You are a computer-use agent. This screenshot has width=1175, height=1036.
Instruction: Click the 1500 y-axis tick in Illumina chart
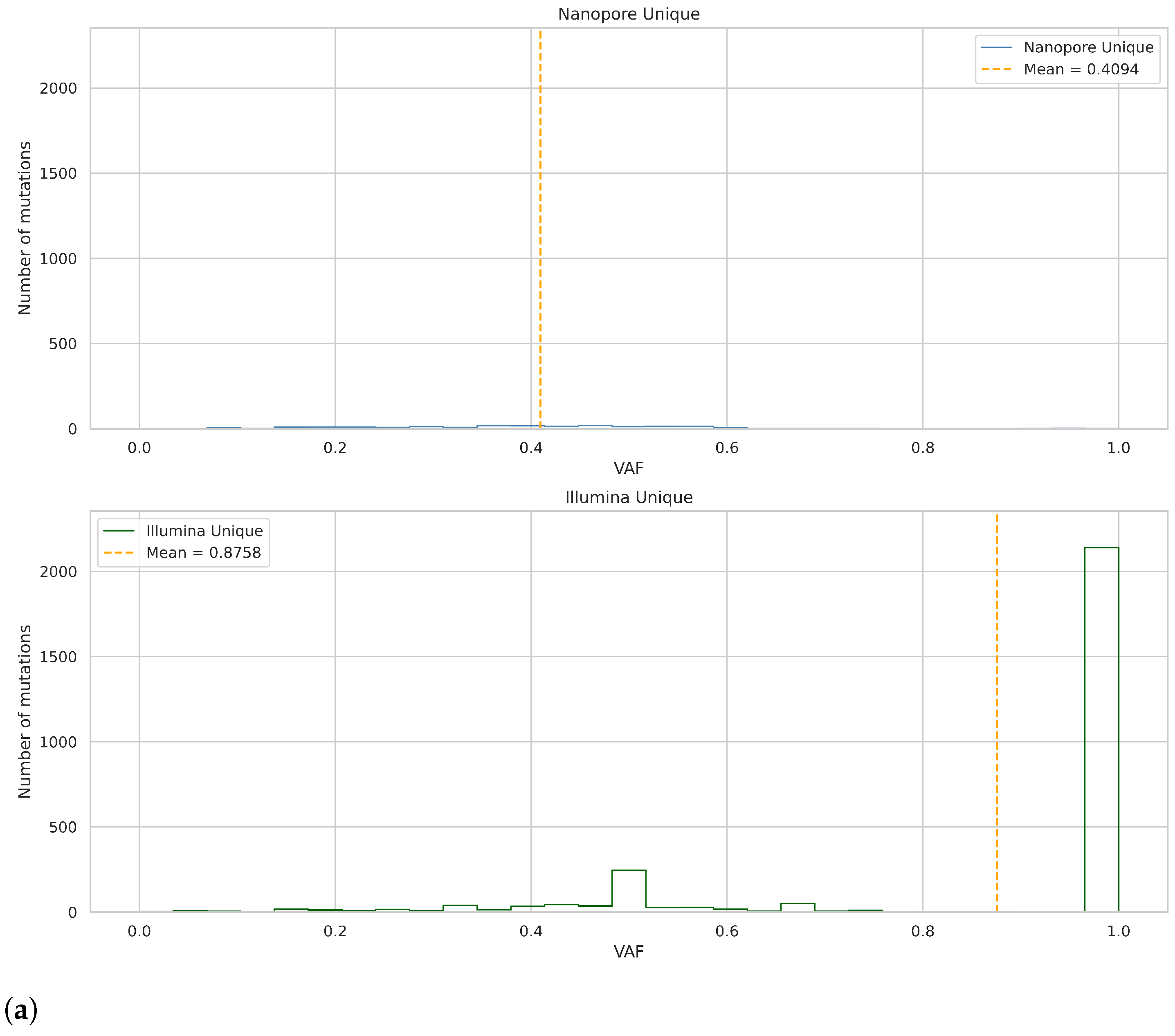[x=58, y=657]
